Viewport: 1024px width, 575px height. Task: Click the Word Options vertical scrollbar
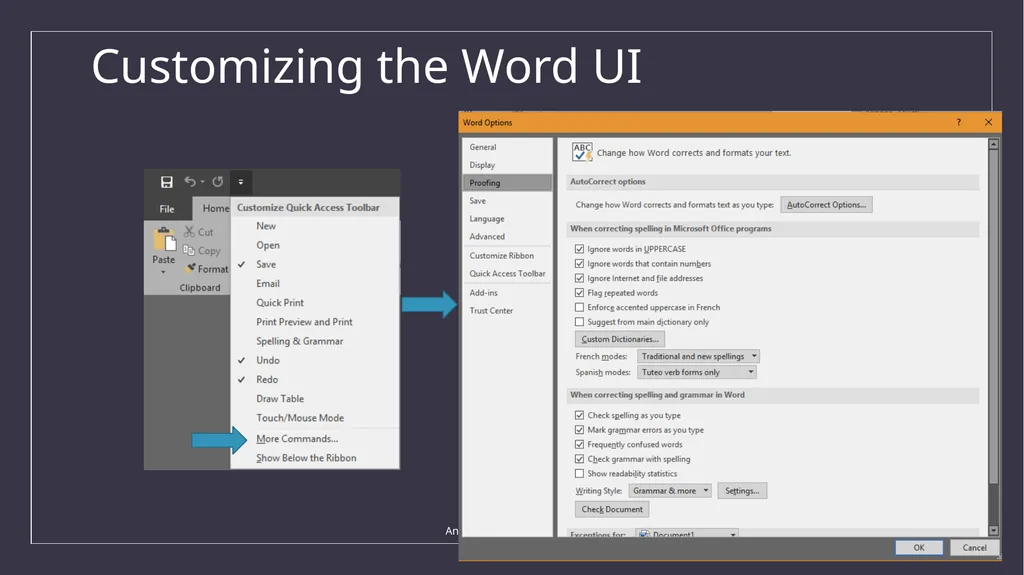pos(993,317)
